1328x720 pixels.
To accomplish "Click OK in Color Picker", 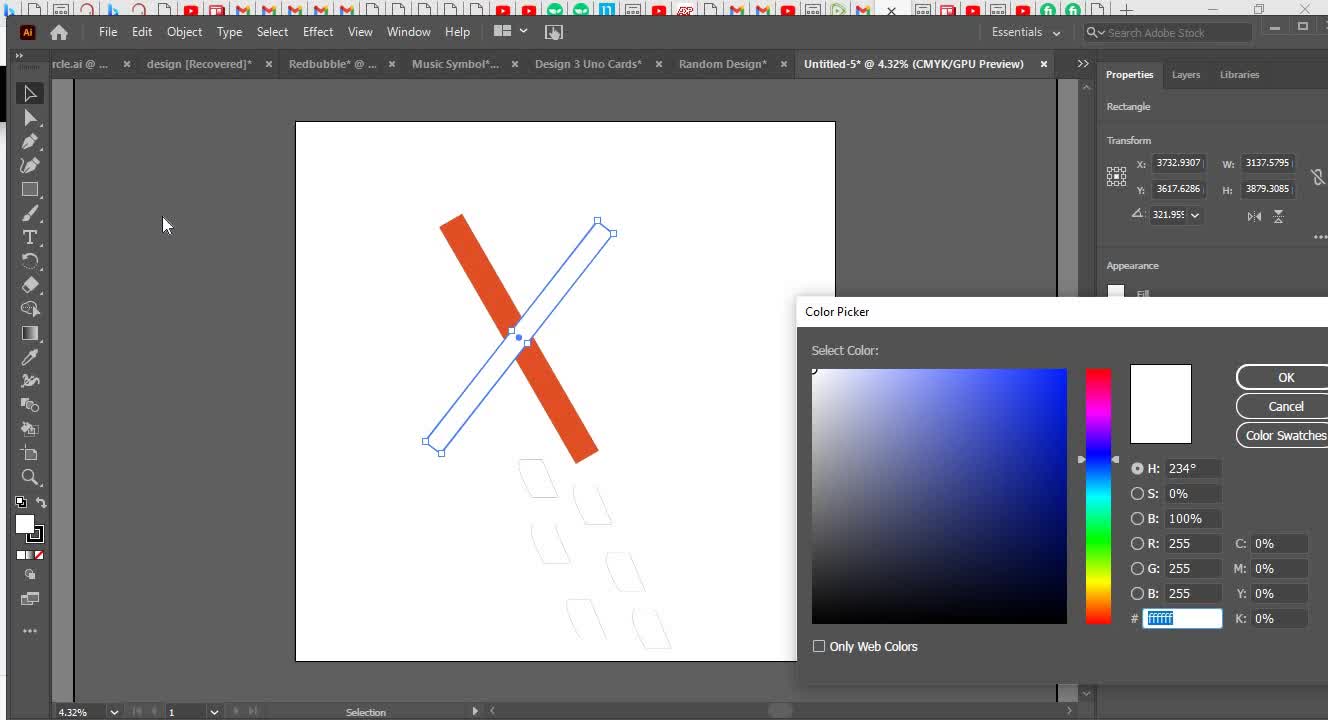I will (1285, 377).
